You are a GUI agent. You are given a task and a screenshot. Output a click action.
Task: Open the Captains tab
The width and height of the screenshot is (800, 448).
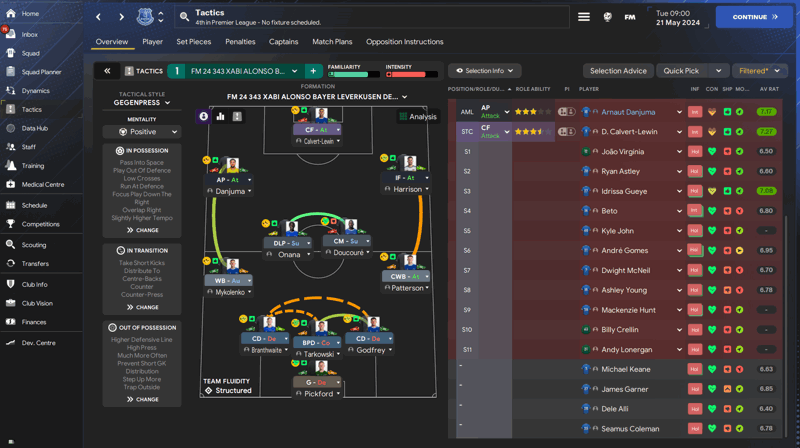(x=284, y=42)
